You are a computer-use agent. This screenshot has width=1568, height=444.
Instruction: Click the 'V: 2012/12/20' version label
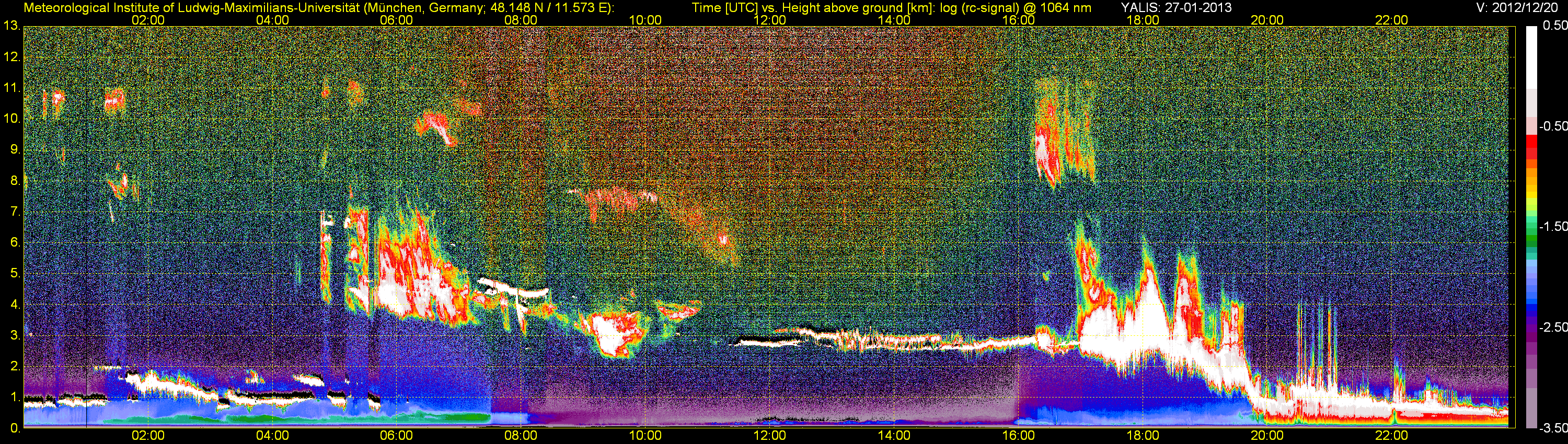click(x=1516, y=8)
